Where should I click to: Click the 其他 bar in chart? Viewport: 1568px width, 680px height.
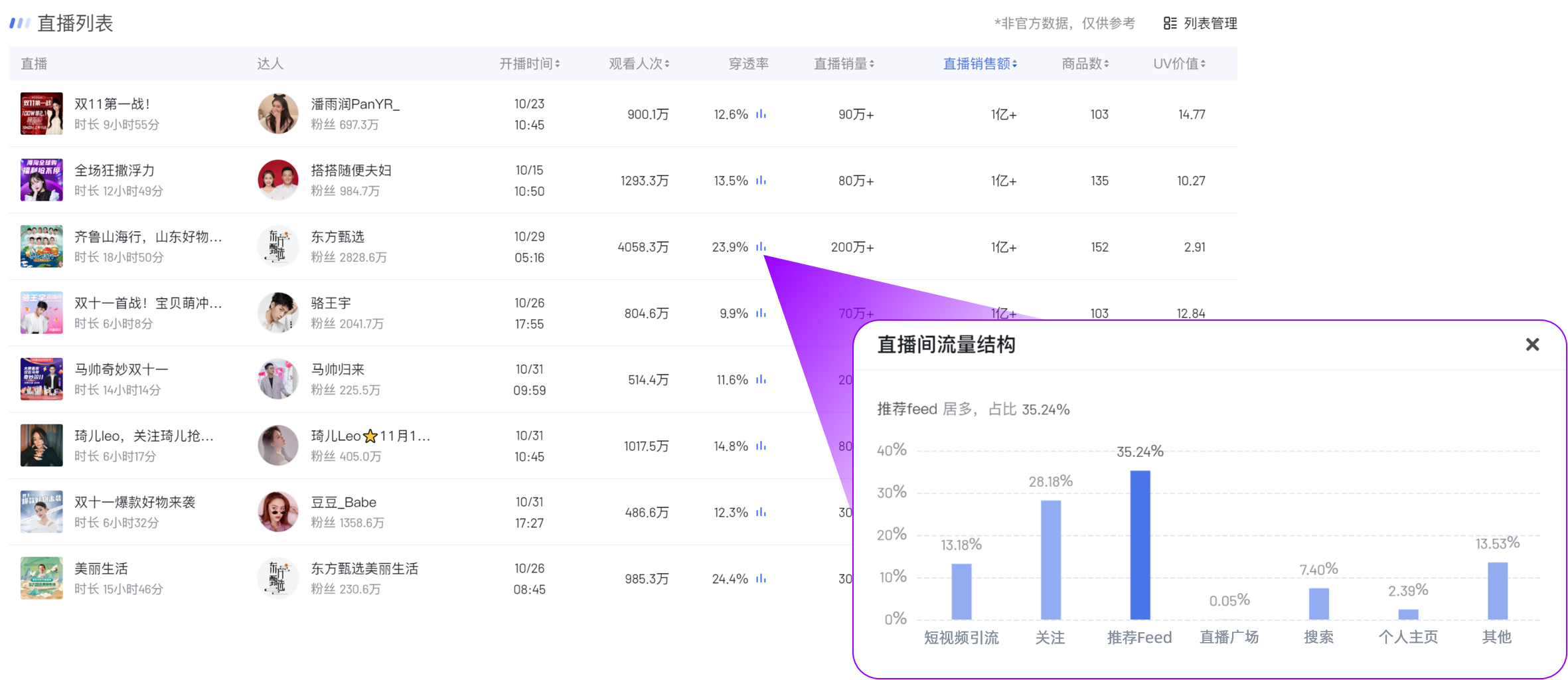click(x=1497, y=591)
